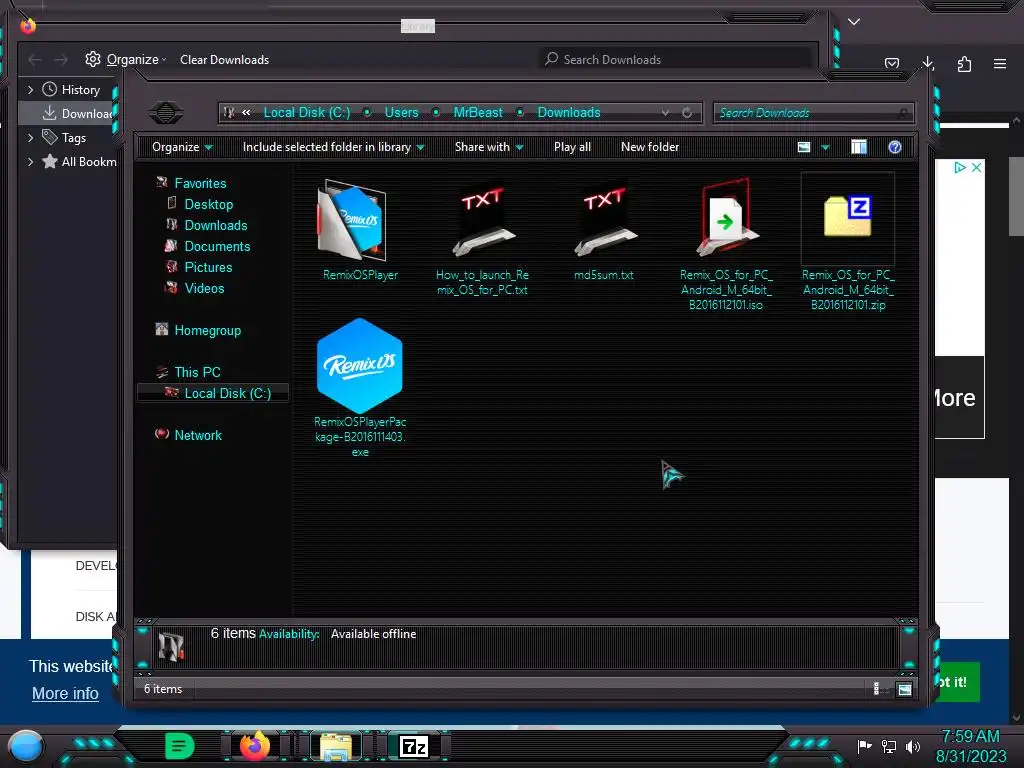Click Play all
1024x768 pixels.
572,147
